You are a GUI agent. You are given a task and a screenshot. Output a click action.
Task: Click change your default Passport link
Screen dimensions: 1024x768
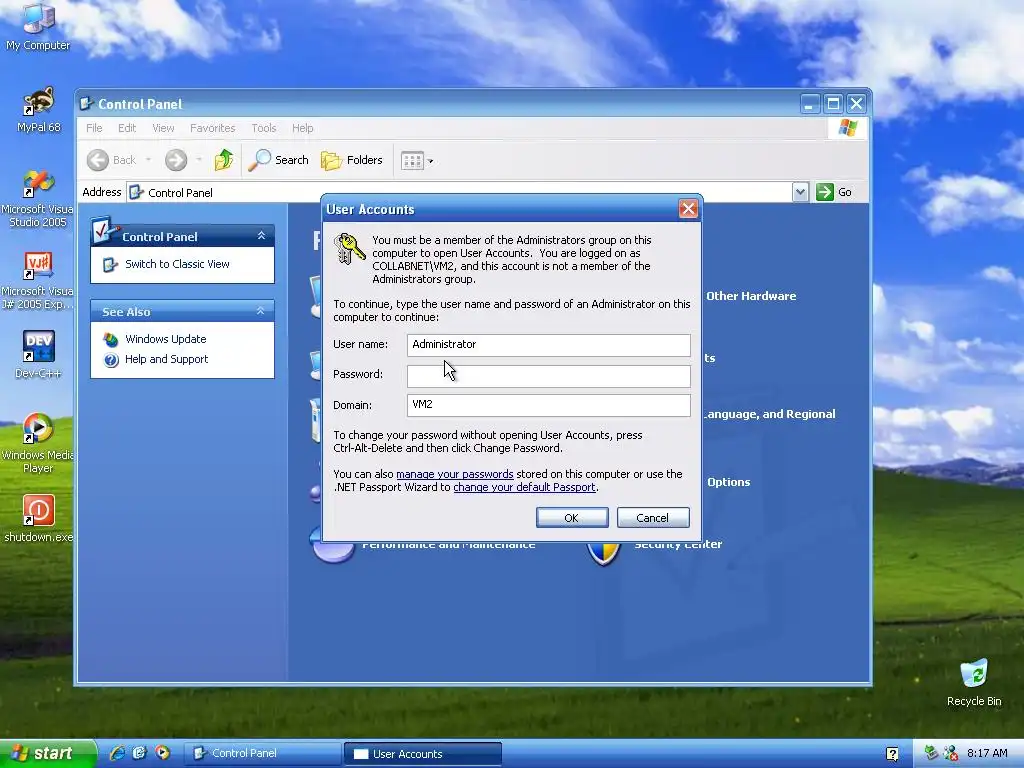tap(524, 487)
